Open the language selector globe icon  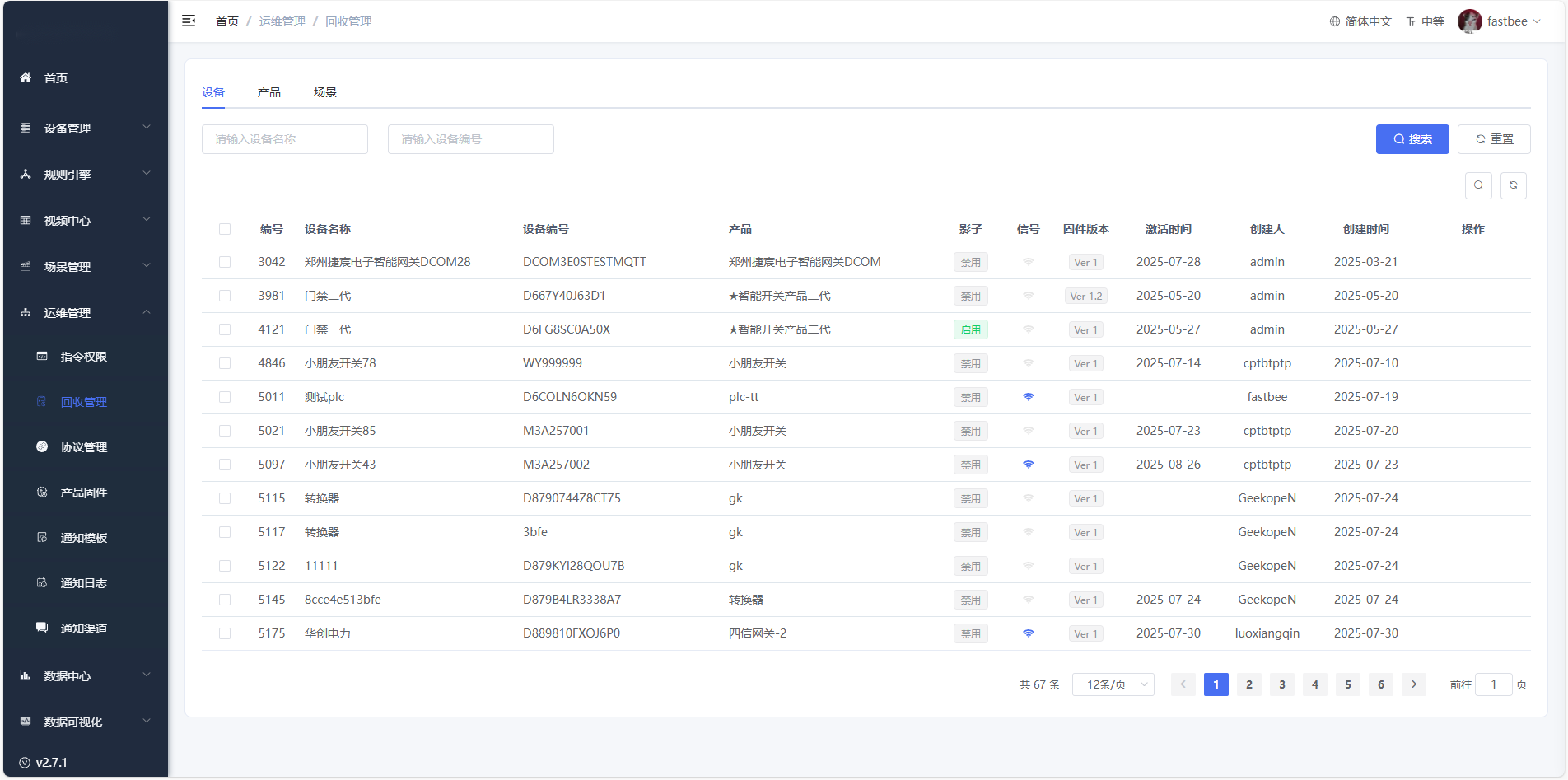pyautogui.click(x=1335, y=21)
